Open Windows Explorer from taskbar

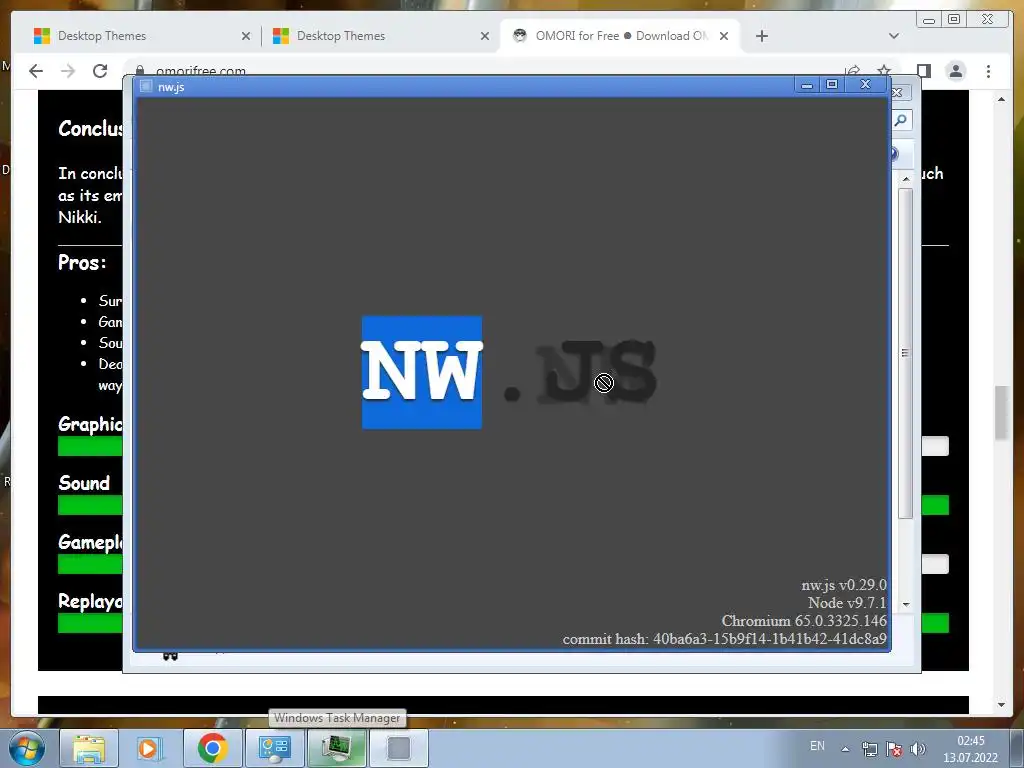click(x=89, y=748)
